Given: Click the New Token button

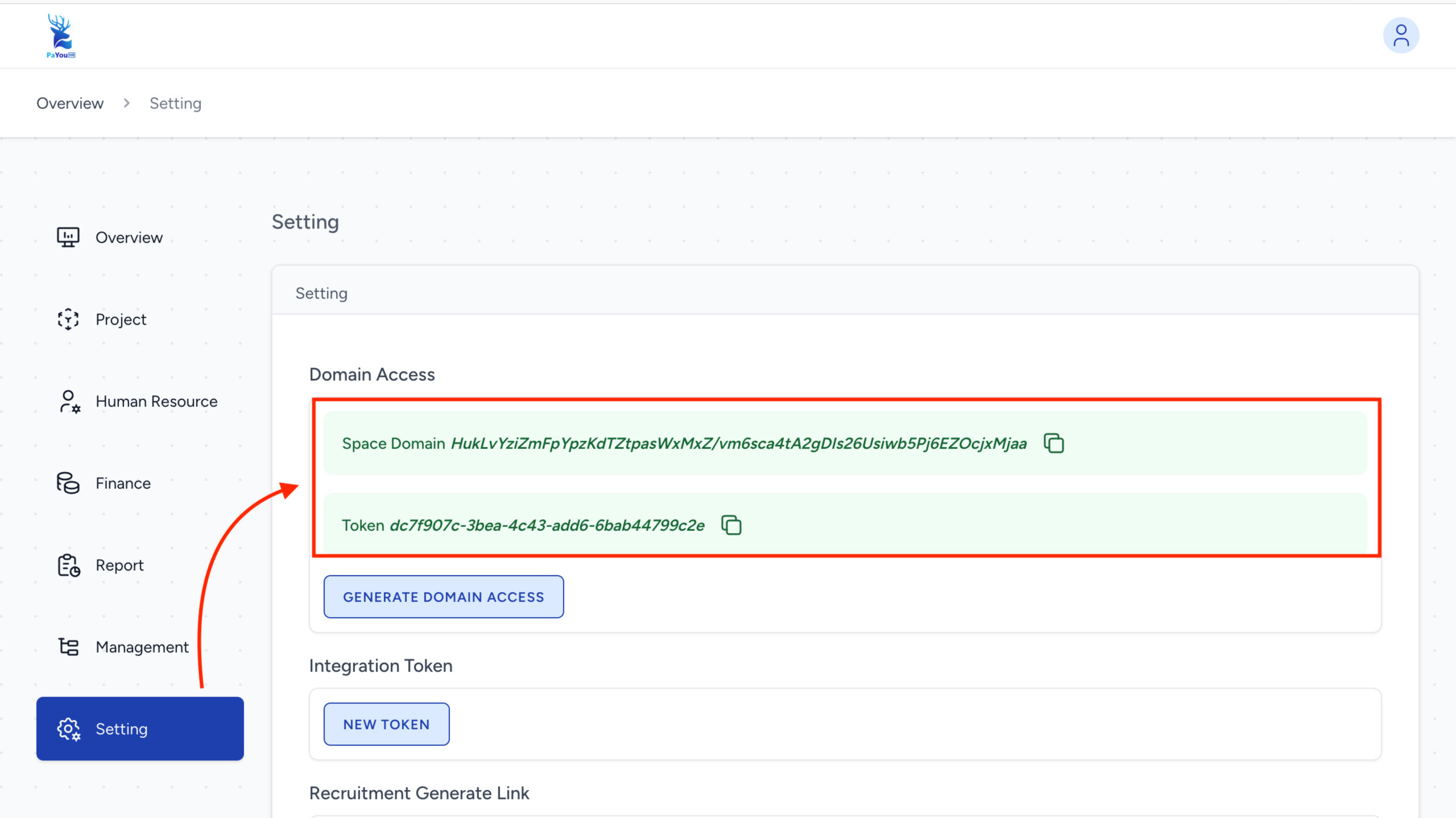Looking at the screenshot, I should 386,724.
